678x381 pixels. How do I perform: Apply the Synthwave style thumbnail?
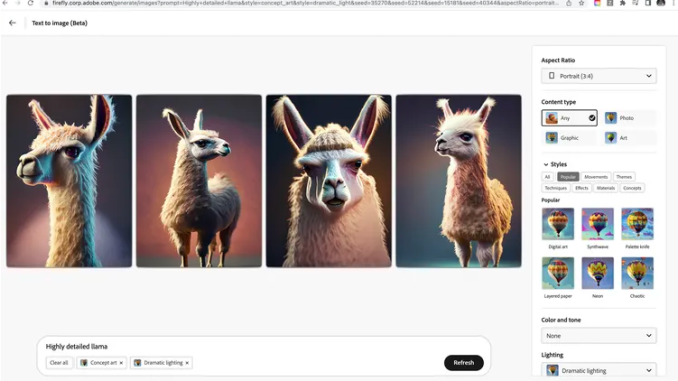[598, 224]
